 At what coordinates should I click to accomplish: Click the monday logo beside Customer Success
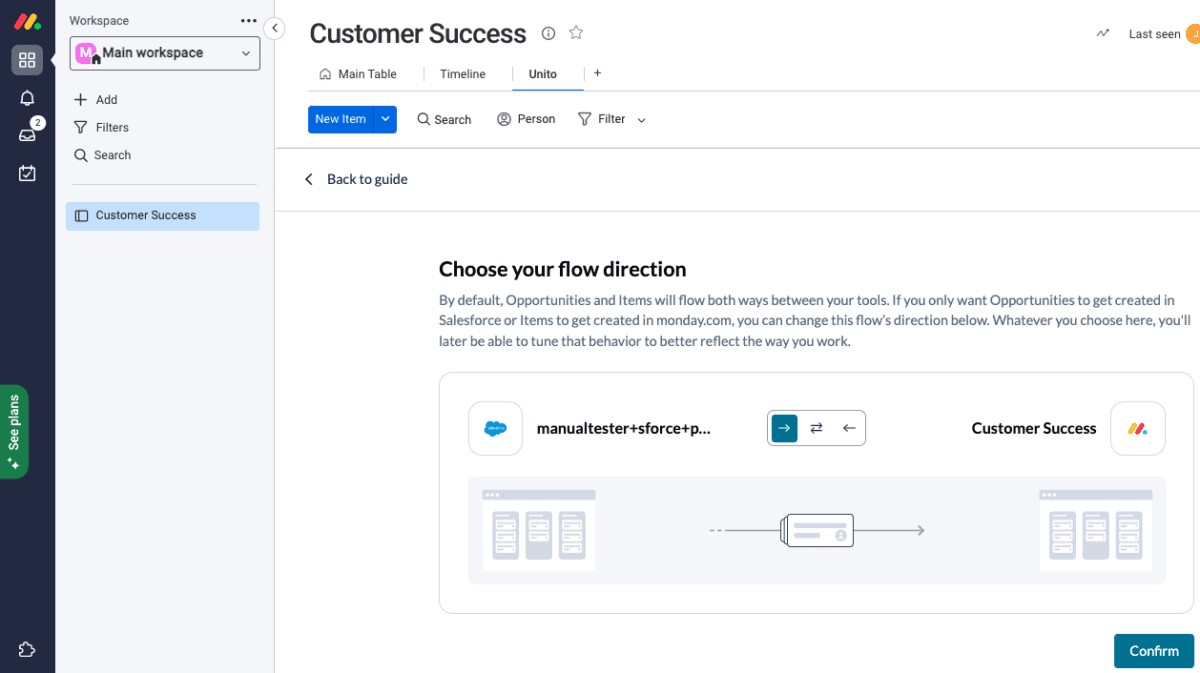(x=1137, y=428)
